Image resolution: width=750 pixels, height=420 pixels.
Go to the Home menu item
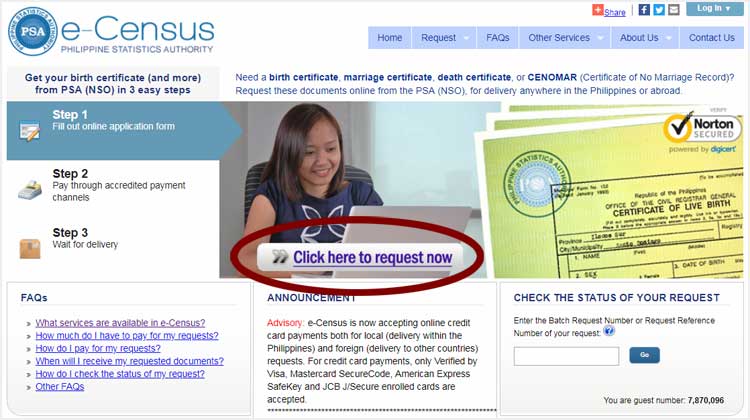point(389,38)
